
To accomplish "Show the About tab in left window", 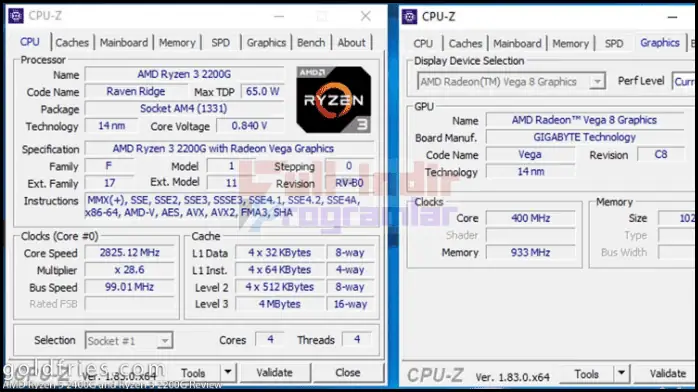I will (351, 43).
